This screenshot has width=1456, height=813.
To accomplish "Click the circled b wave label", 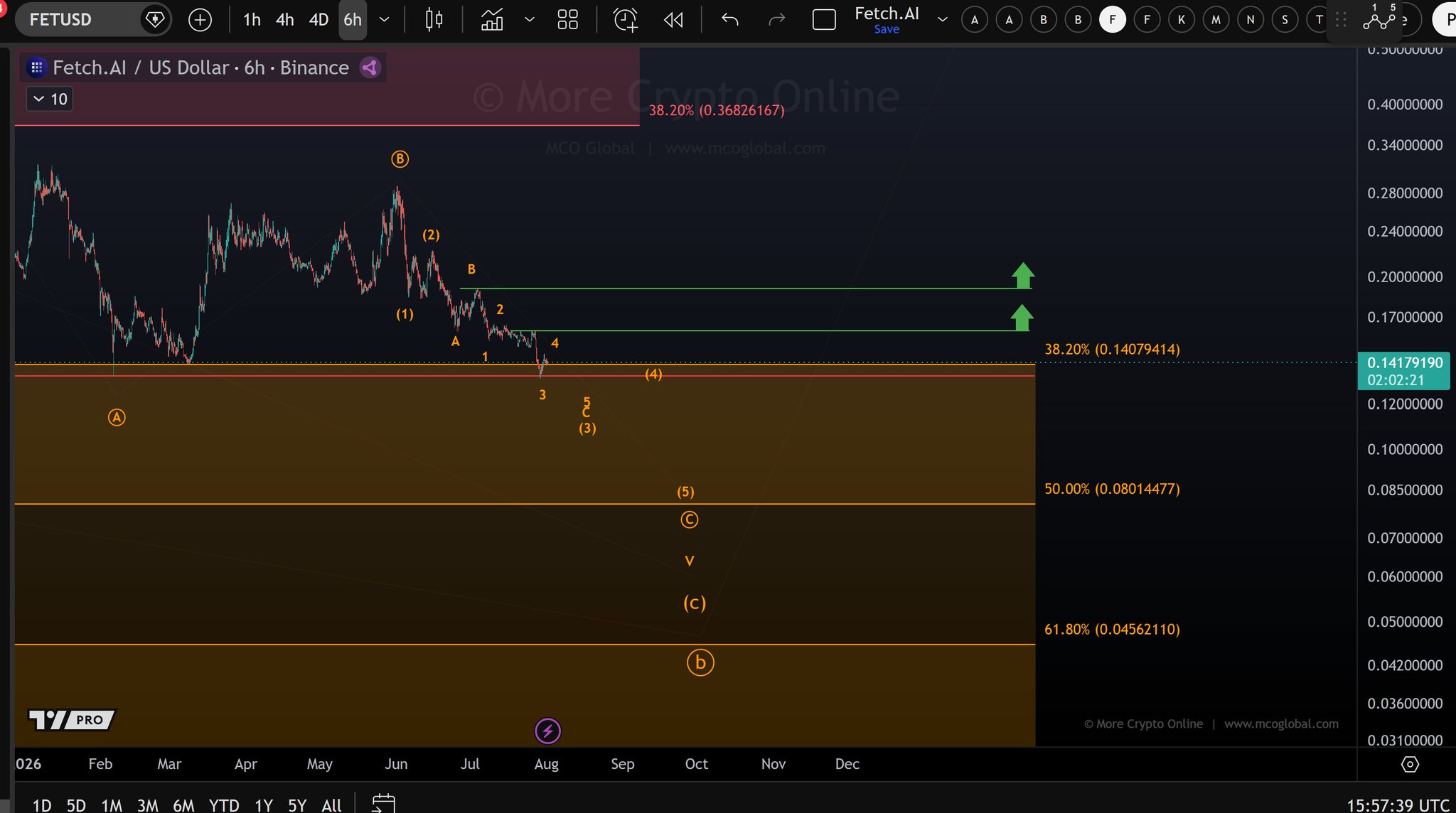I will pyautogui.click(x=700, y=662).
